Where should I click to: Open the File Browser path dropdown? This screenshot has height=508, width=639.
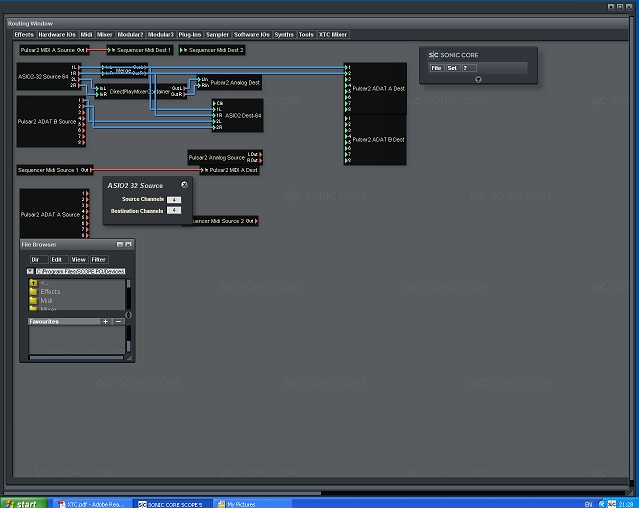click(x=29, y=271)
